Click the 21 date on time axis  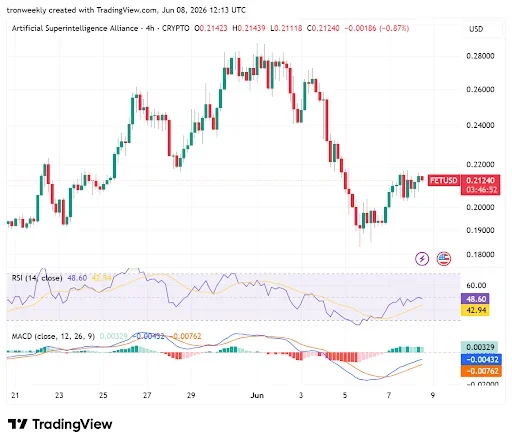15,395
